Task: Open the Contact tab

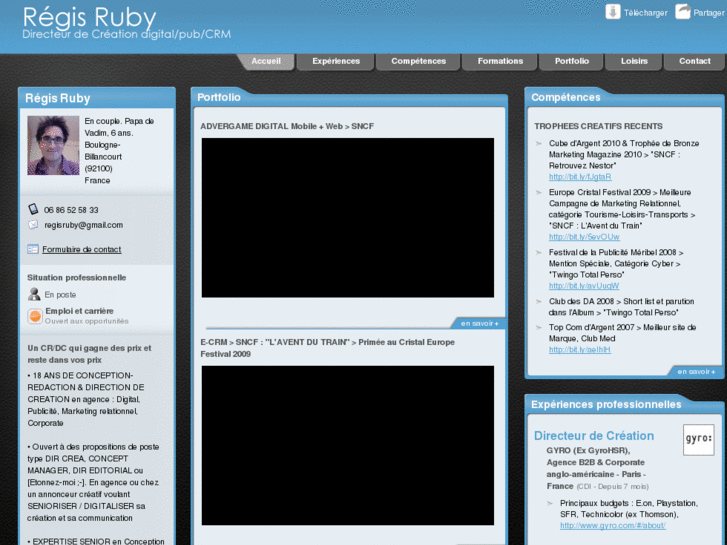Action: (x=694, y=61)
